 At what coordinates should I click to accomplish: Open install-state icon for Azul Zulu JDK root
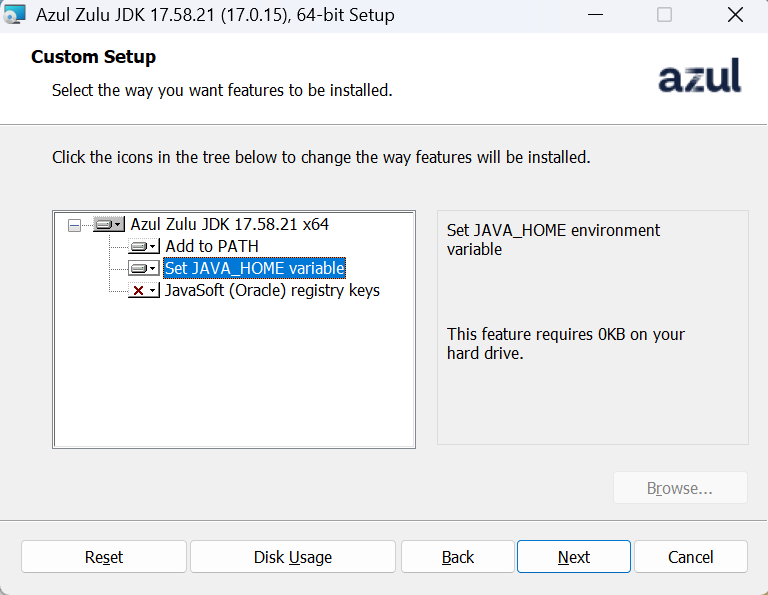pyautogui.click(x=109, y=224)
